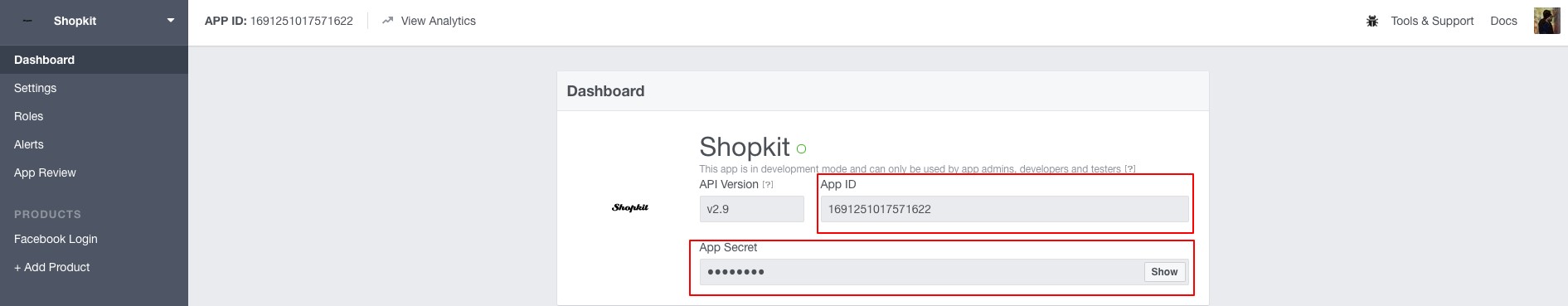This screenshot has height=306, width=1568.
Task: Open the Docs link
Action: [x=1503, y=21]
